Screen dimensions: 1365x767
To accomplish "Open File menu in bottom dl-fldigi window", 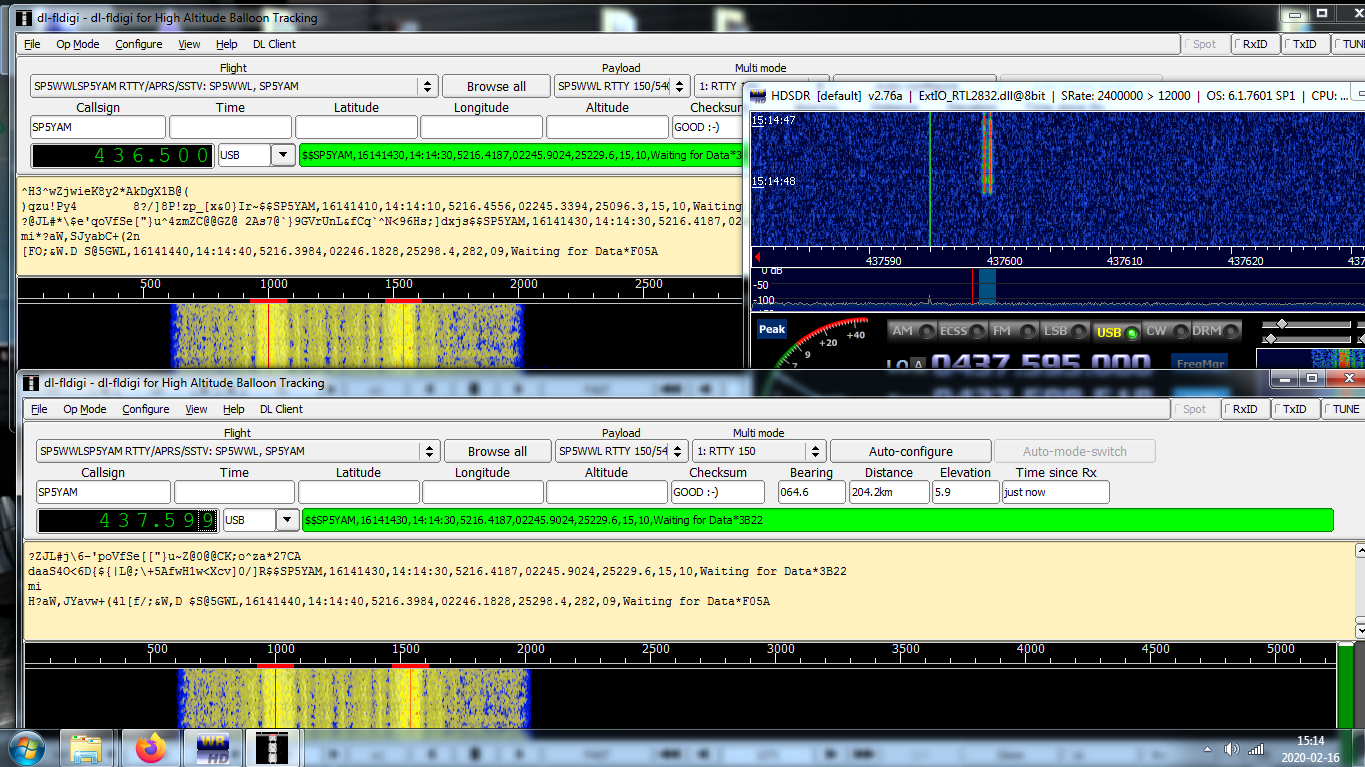I will pos(39,409).
